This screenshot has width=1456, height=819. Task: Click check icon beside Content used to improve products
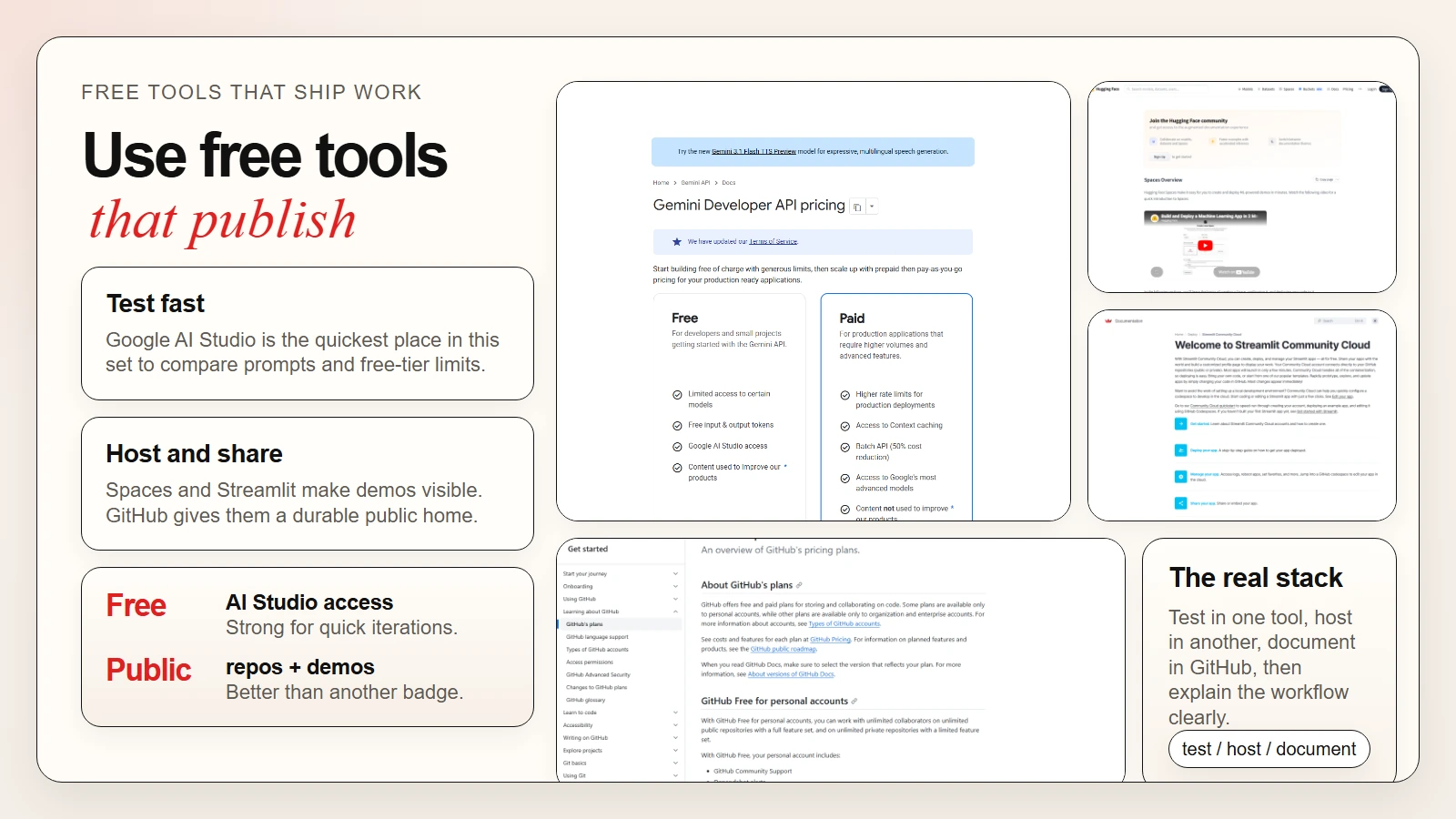click(677, 468)
